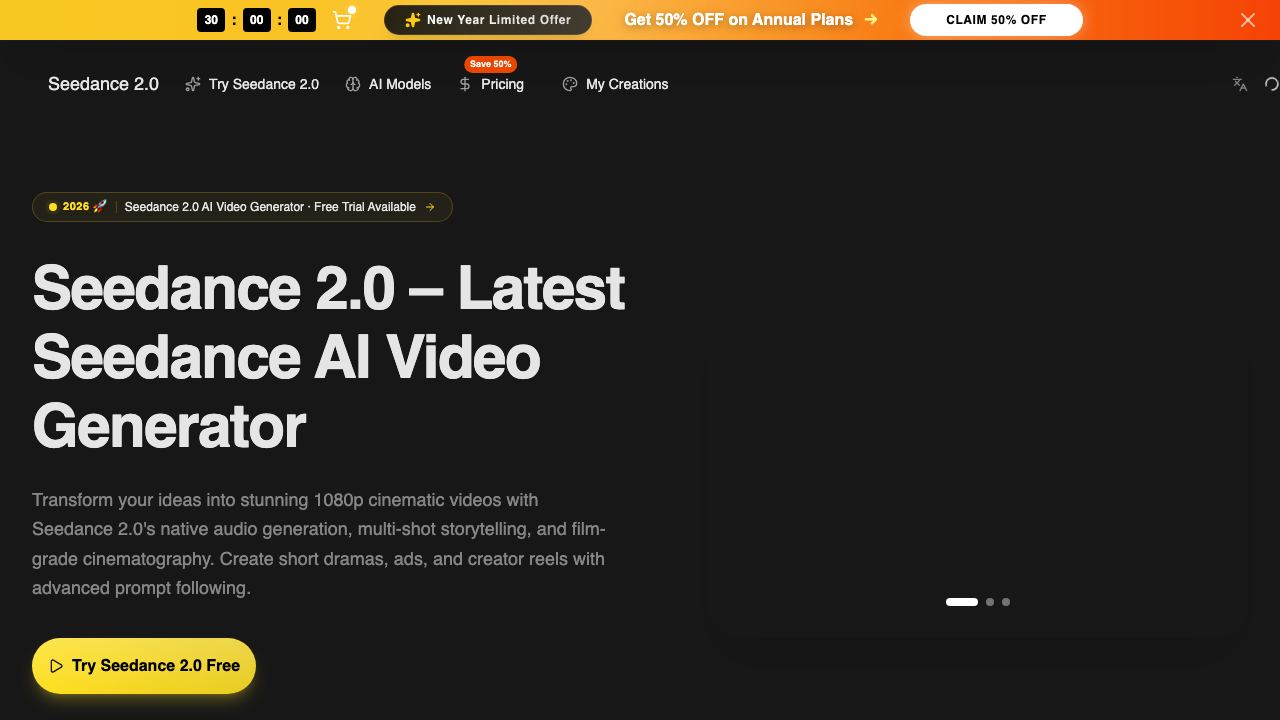The height and width of the screenshot is (720, 1280).
Task: Click the AI Models brain icon
Action: click(x=353, y=84)
